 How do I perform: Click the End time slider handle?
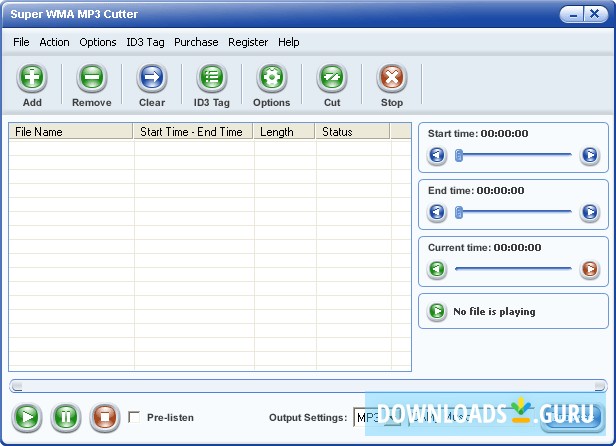pyautogui.click(x=458, y=213)
